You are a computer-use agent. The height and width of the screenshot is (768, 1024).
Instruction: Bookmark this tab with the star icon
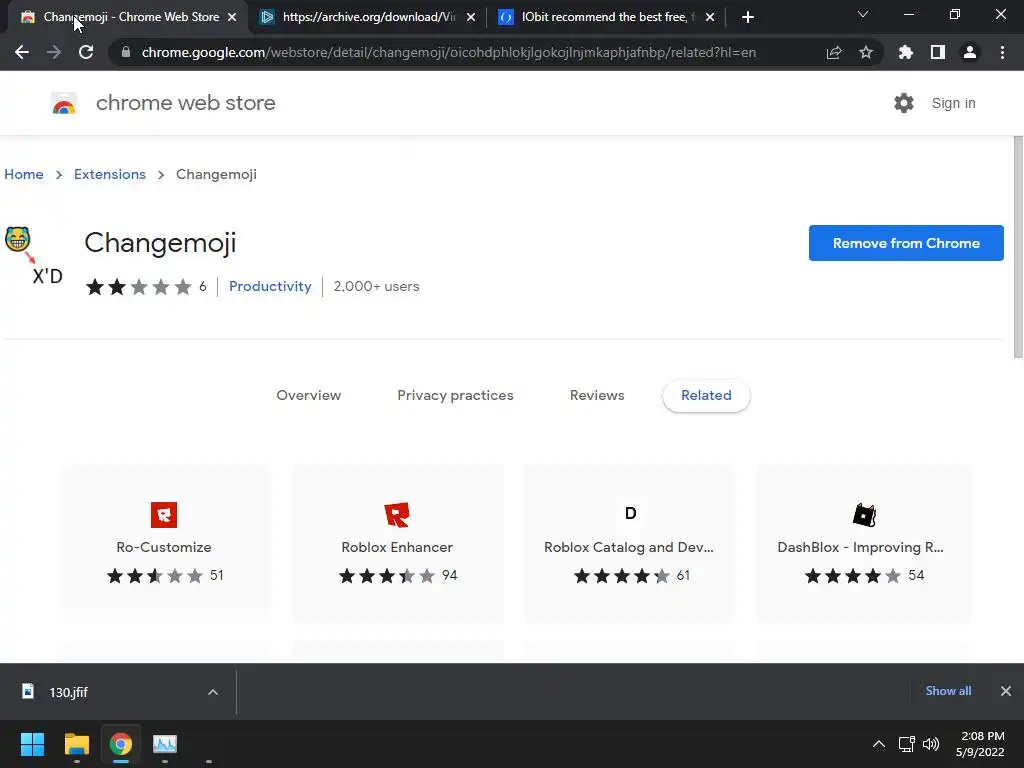866,52
